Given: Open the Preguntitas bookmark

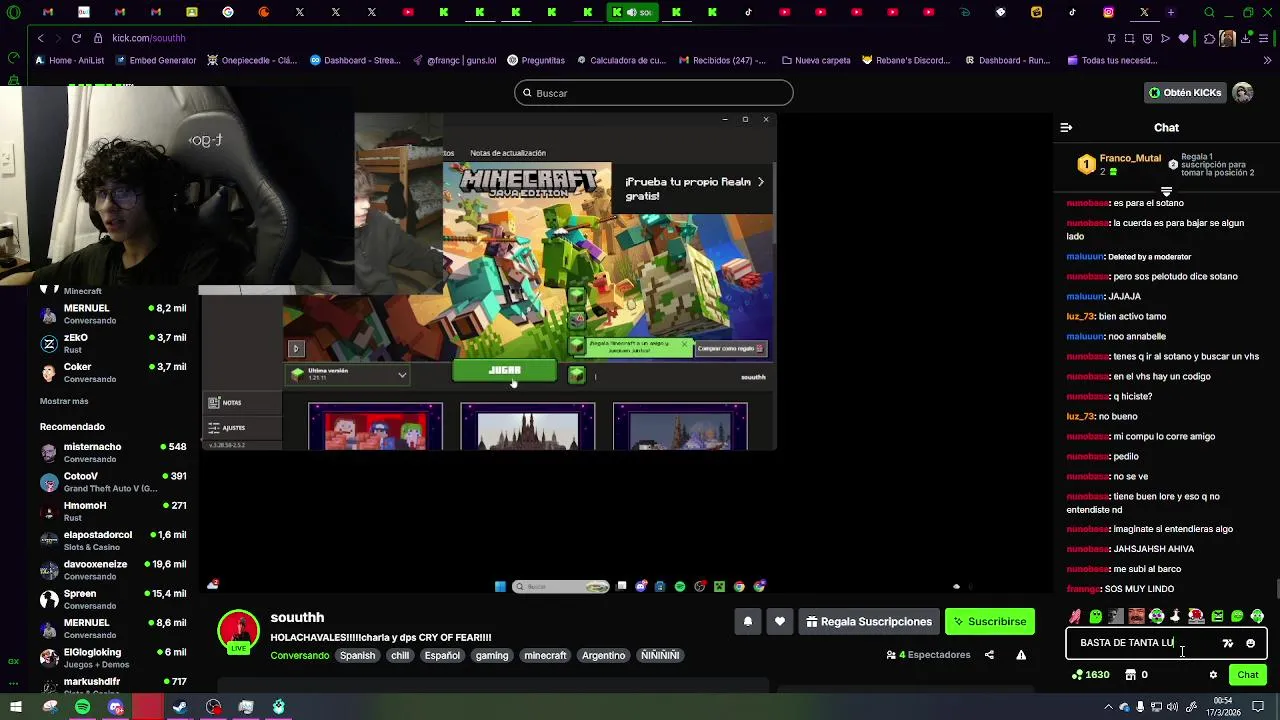Looking at the screenshot, I should (x=536, y=60).
